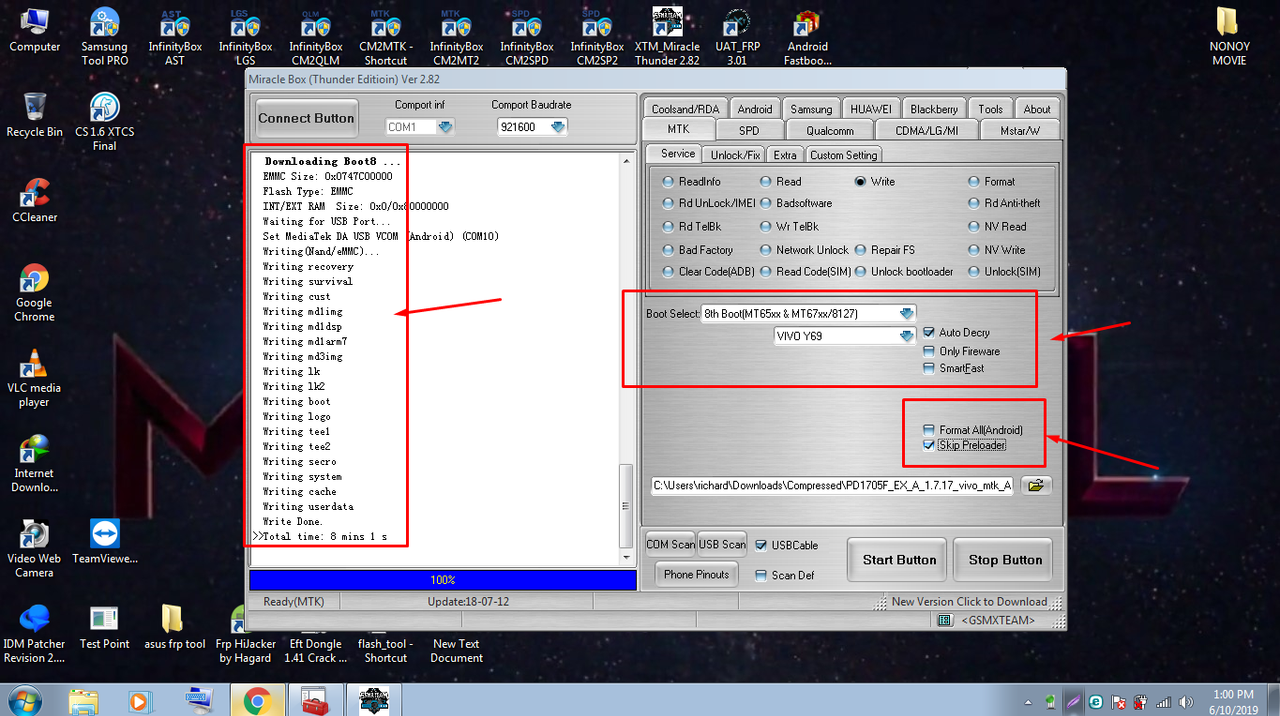This screenshot has width=1280, height=716.
Task: Open the Computer desktop icon
Action: (x=34, y=30)
